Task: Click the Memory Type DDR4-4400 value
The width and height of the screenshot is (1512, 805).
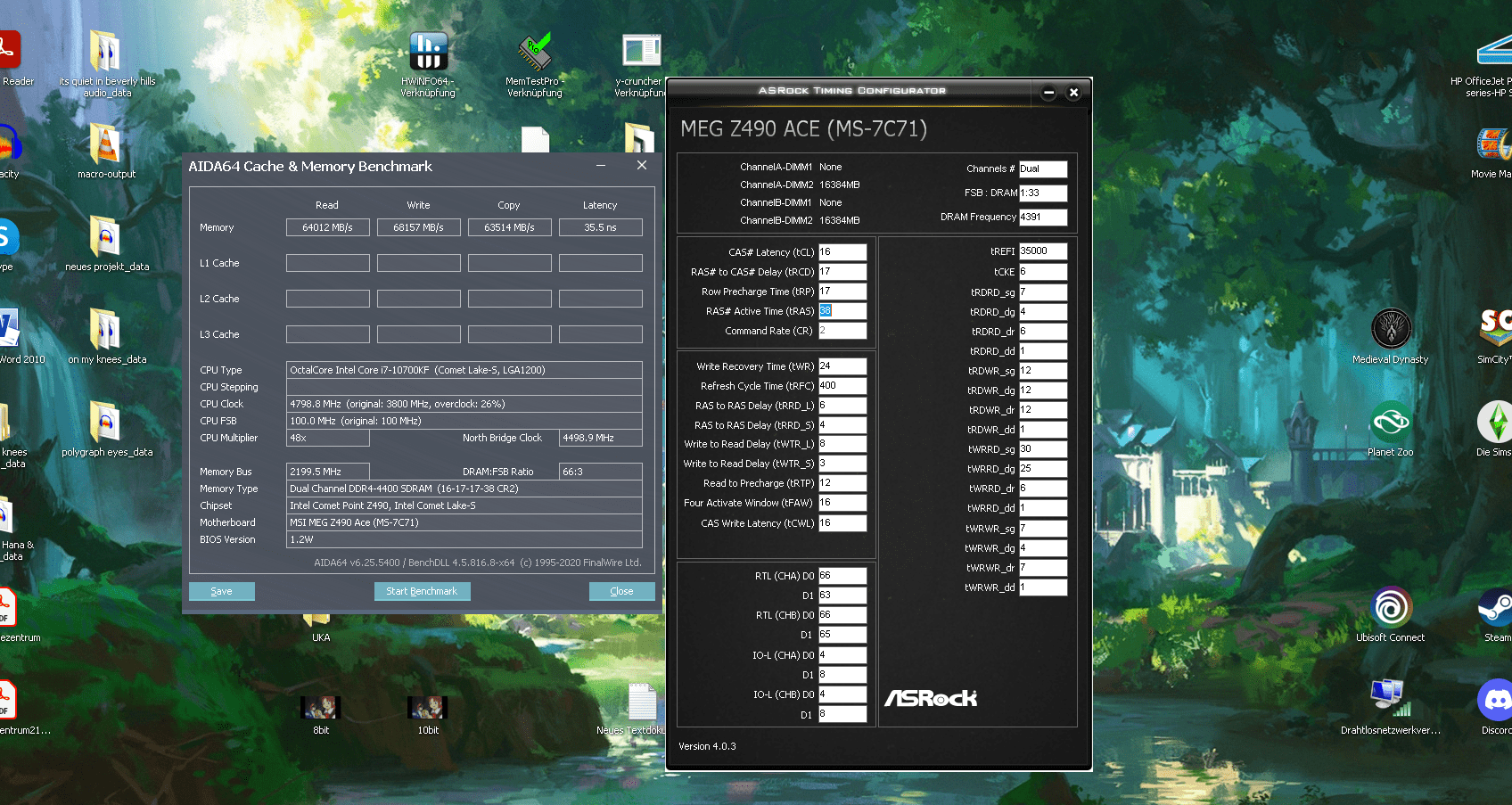Action: [464, 489]
